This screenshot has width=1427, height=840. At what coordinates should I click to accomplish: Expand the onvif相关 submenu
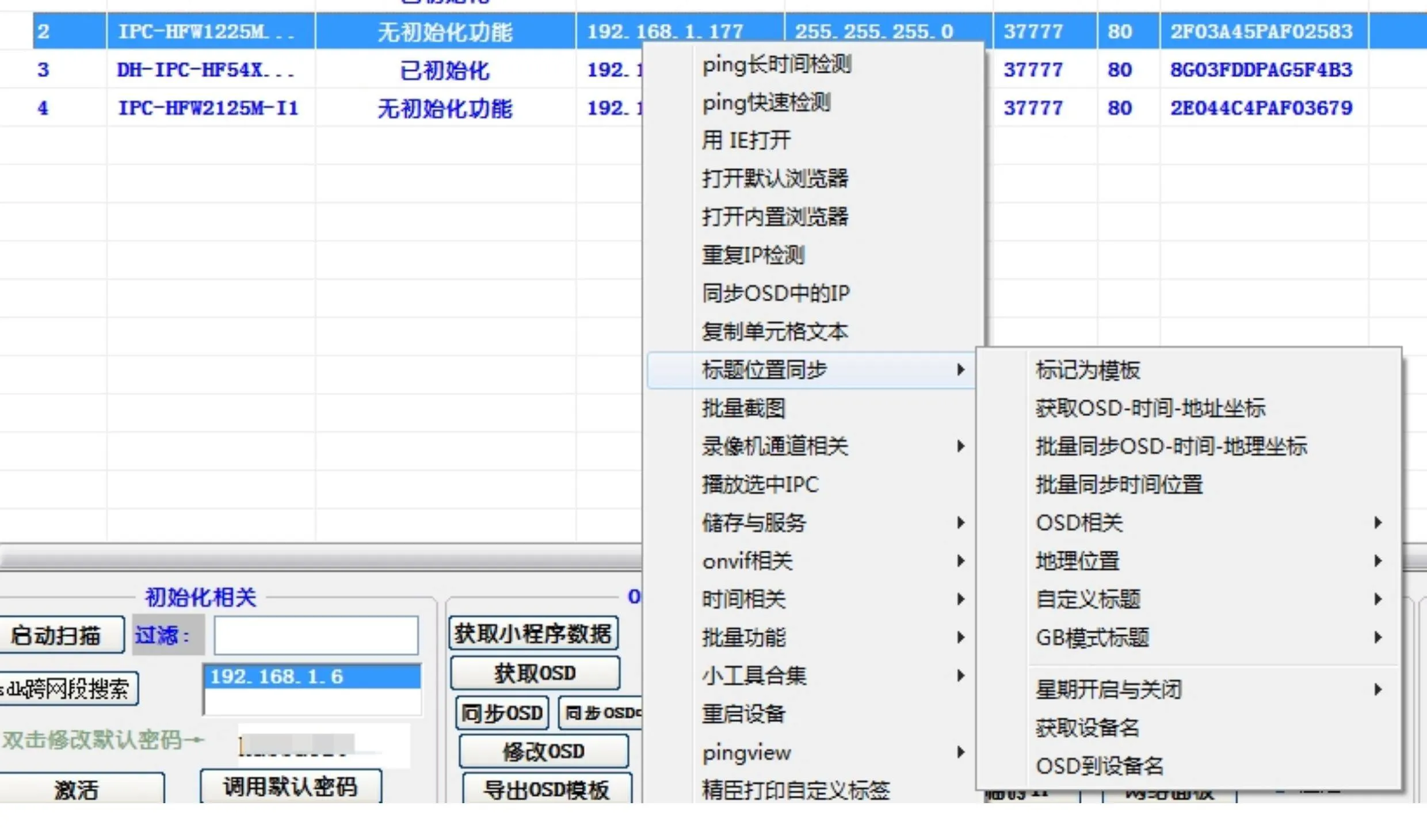747,561
